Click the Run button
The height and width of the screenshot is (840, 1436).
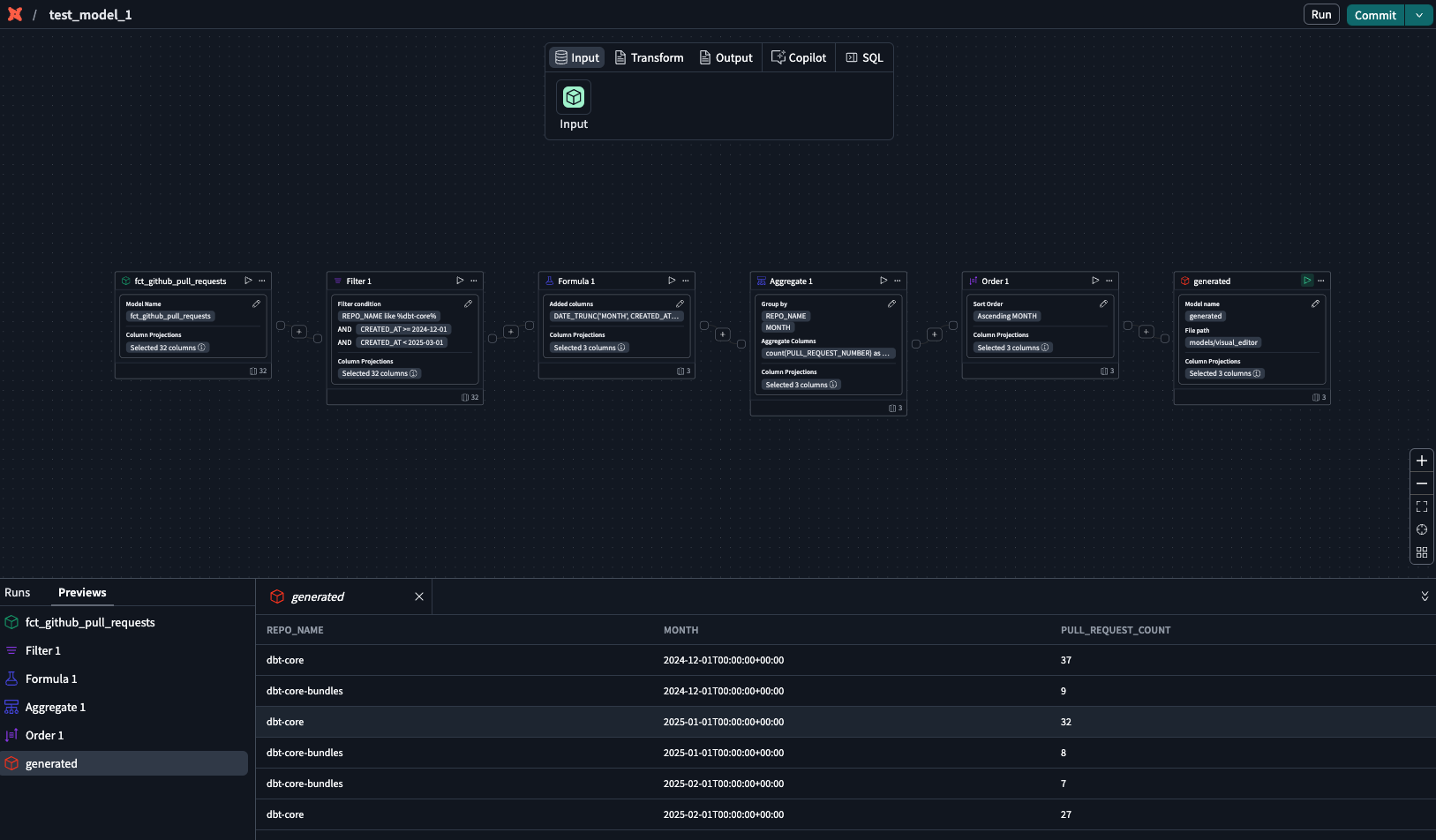click(1320, 15)
